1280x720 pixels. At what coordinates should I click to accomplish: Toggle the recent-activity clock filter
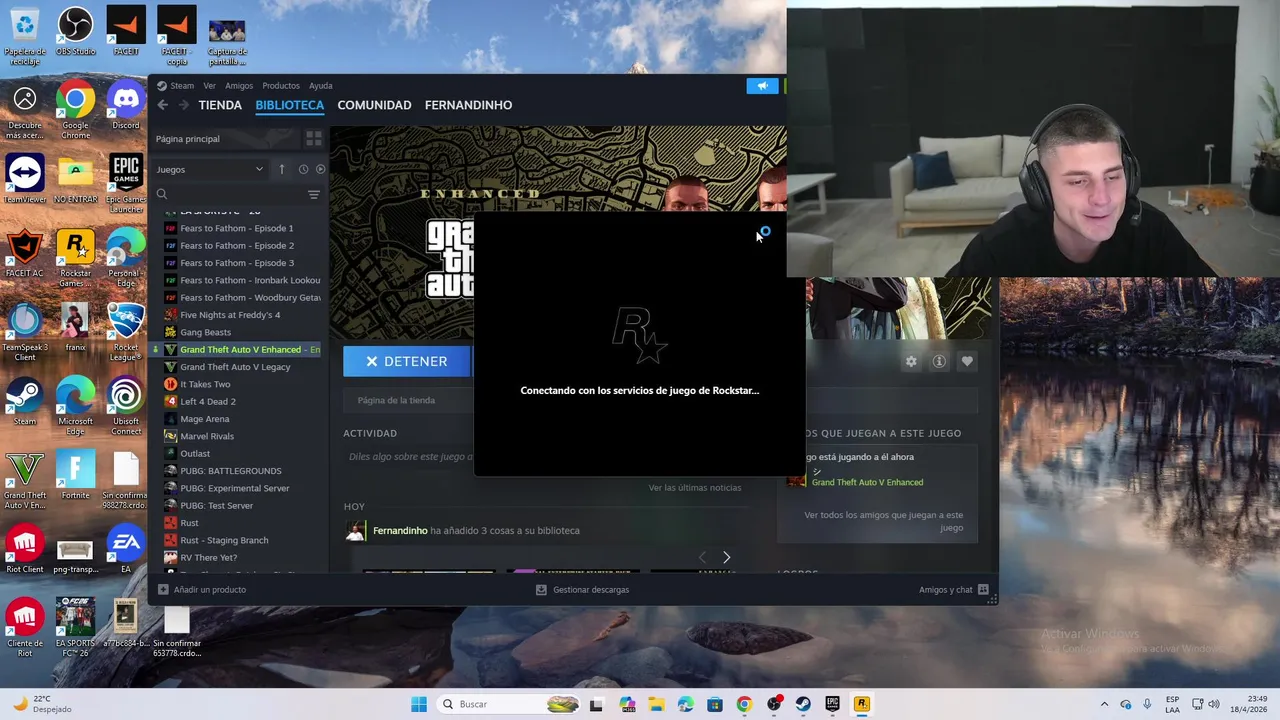coord(303,169)
